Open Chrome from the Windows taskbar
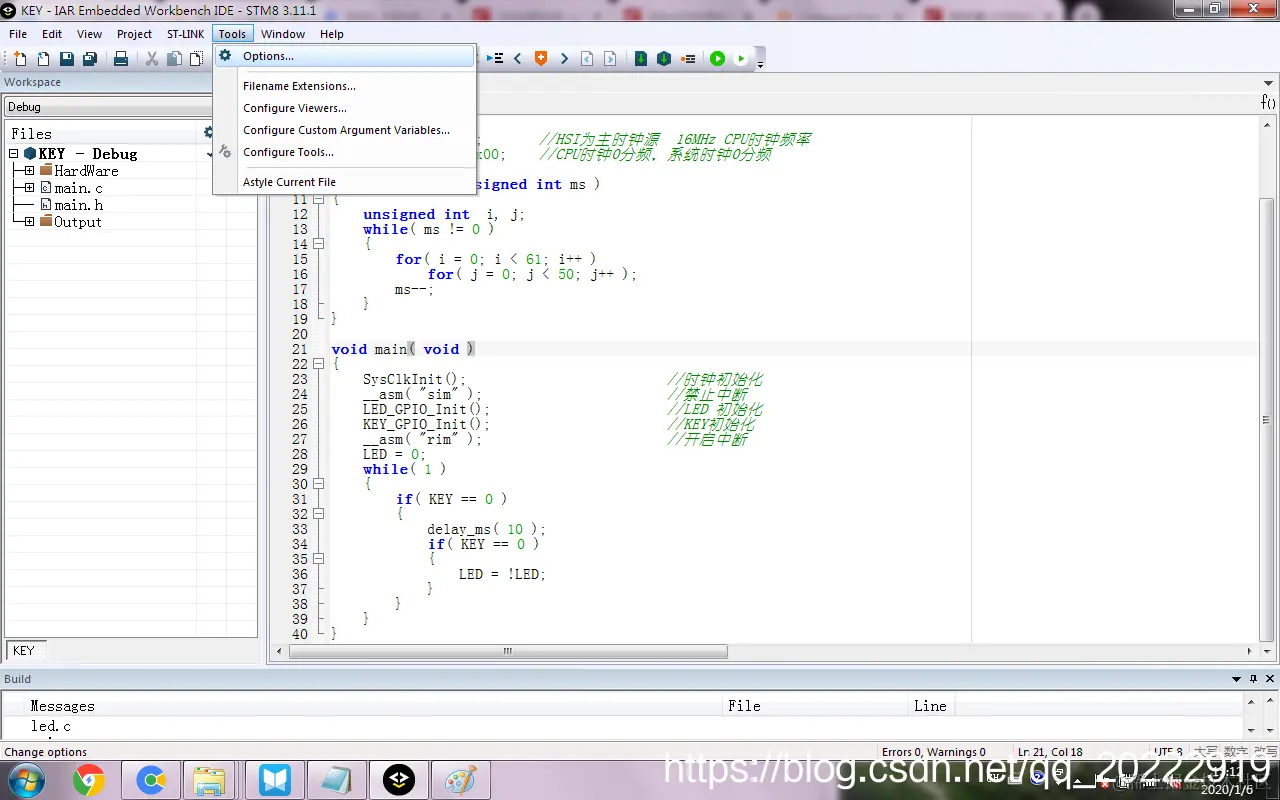Image resolution: width=1280 pixels, height=800 pixels. [89, 780]
